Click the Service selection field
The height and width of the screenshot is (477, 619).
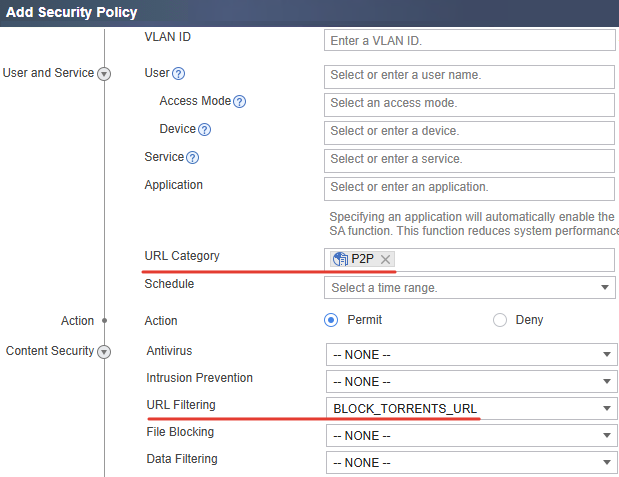click(469, 161)
